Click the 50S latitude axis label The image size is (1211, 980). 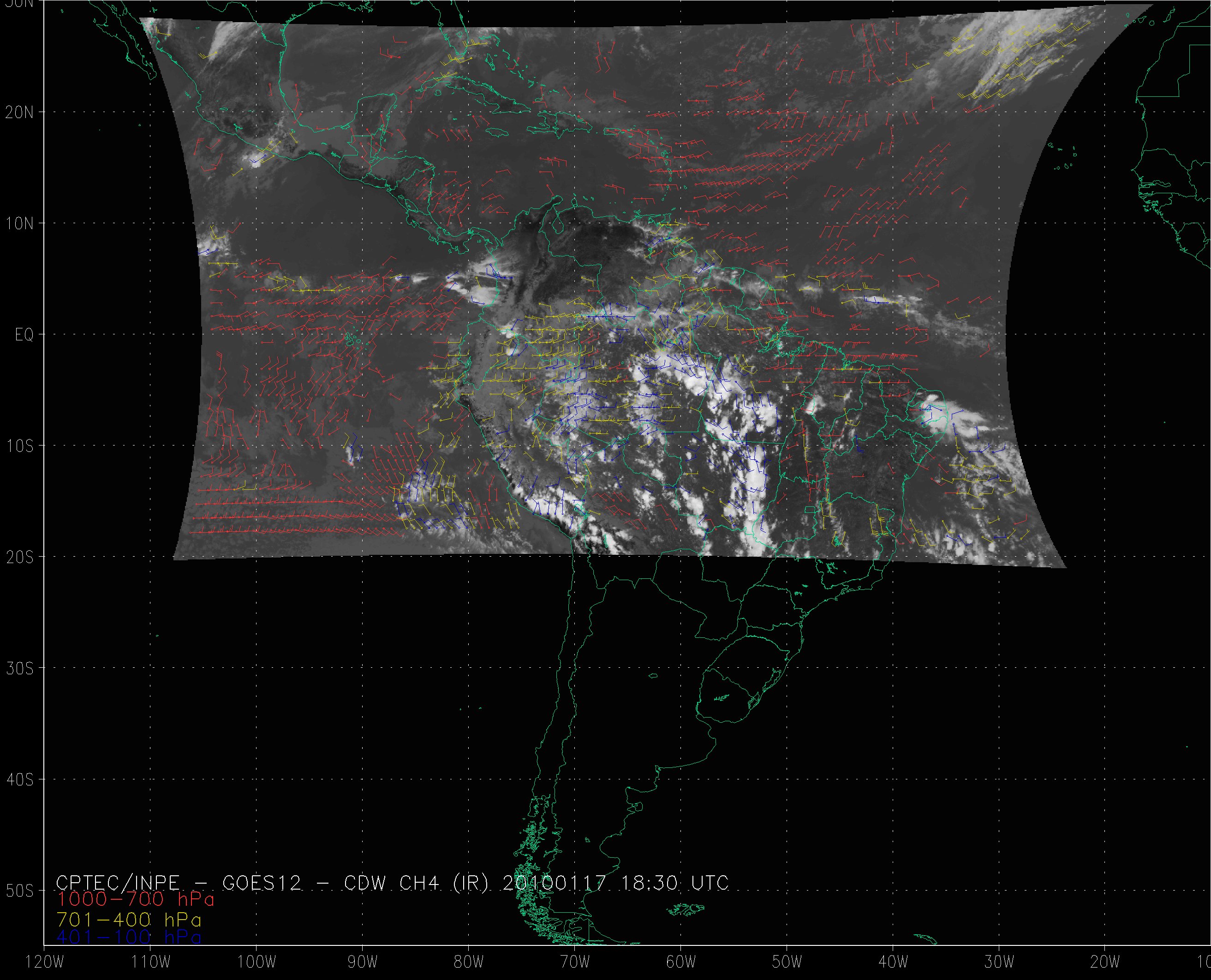click(x=20, y=891)
